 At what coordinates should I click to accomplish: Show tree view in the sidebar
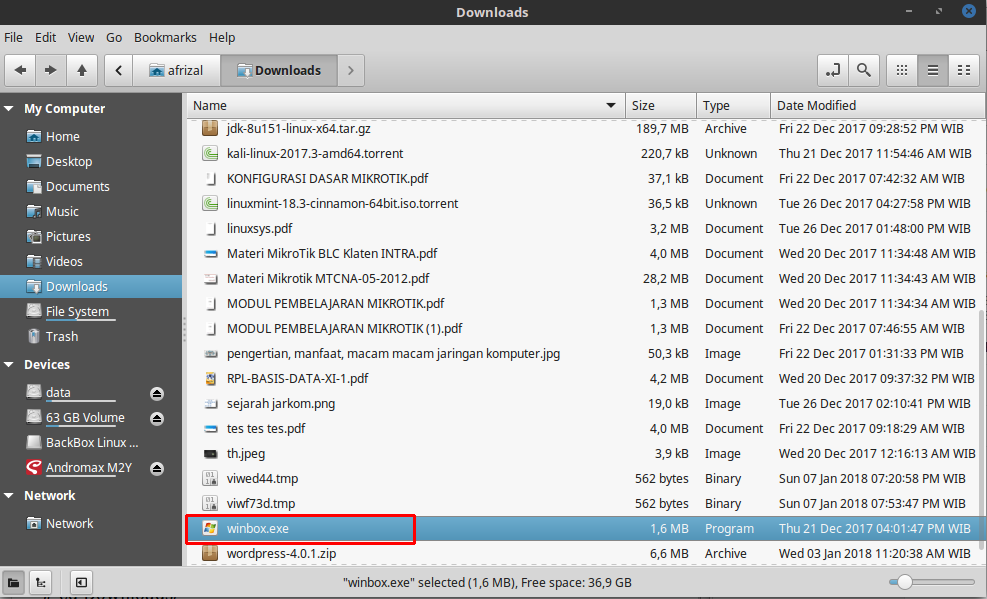(x=41, y=583)
